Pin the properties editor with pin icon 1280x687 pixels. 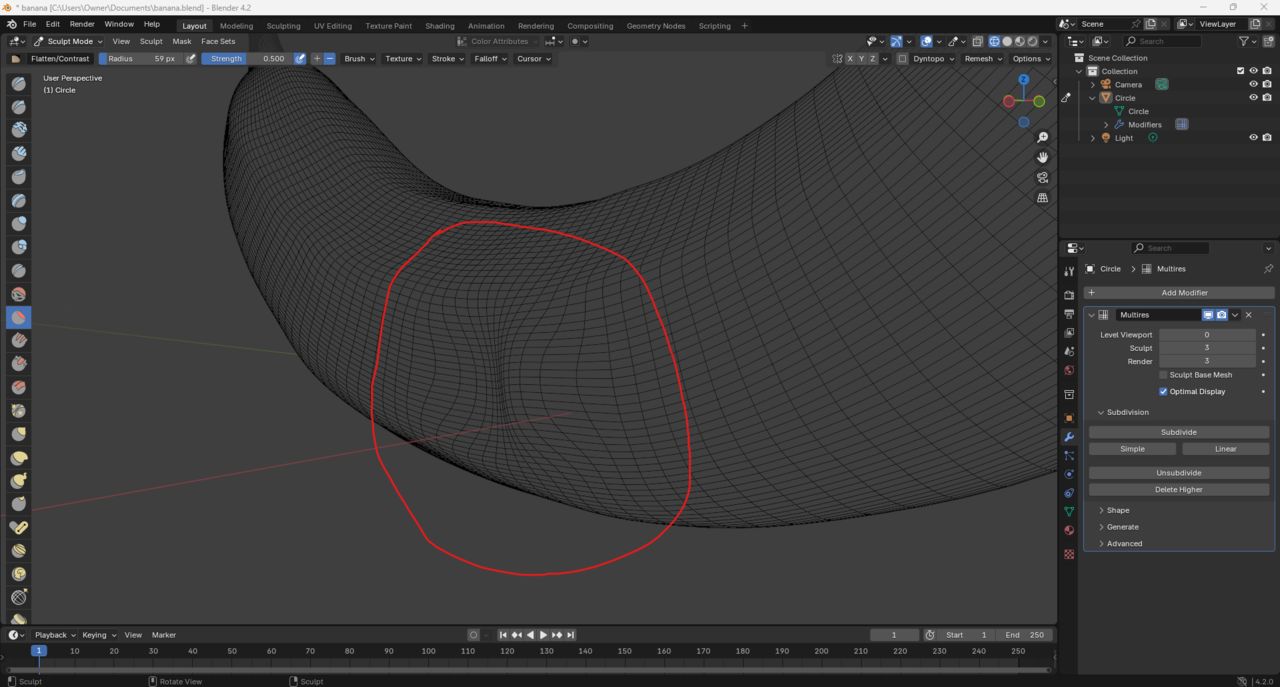1268,269
